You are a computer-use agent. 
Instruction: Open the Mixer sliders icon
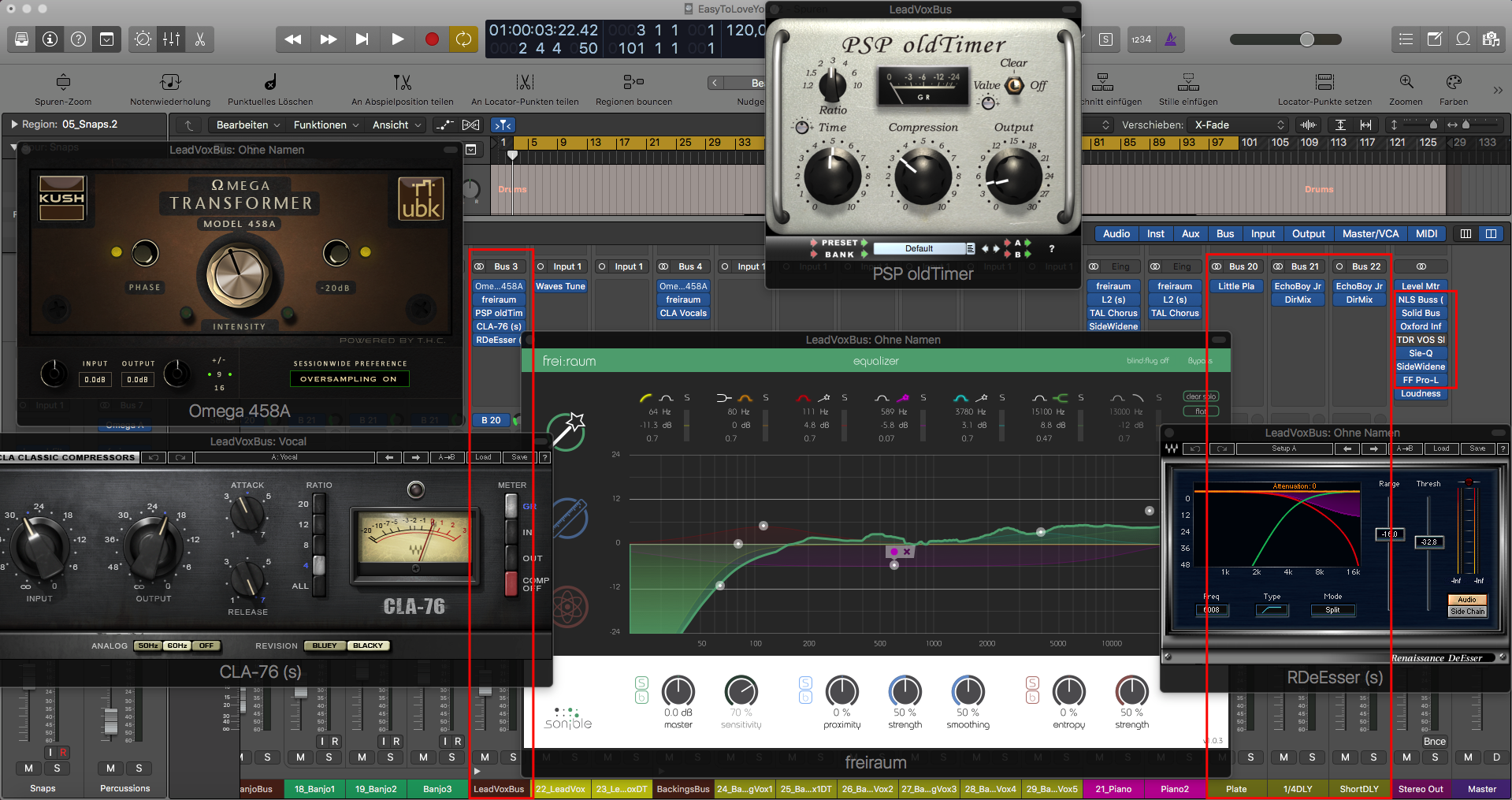coord(171,39)
